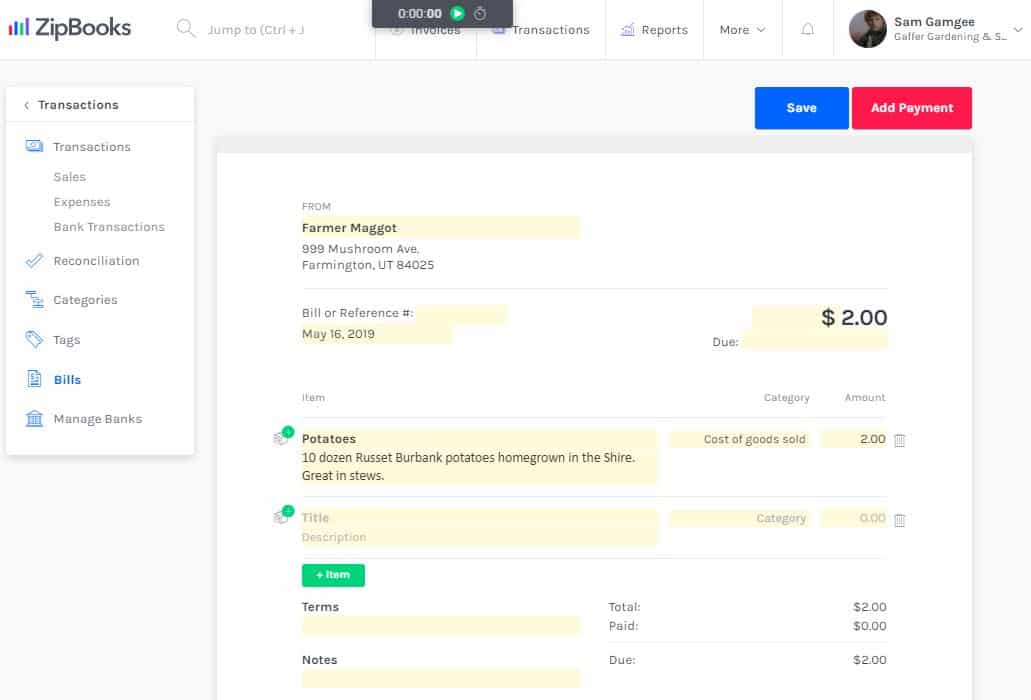Select Transactions in the sidebar list
1031x700 pixels.
[x=92, y=147]
